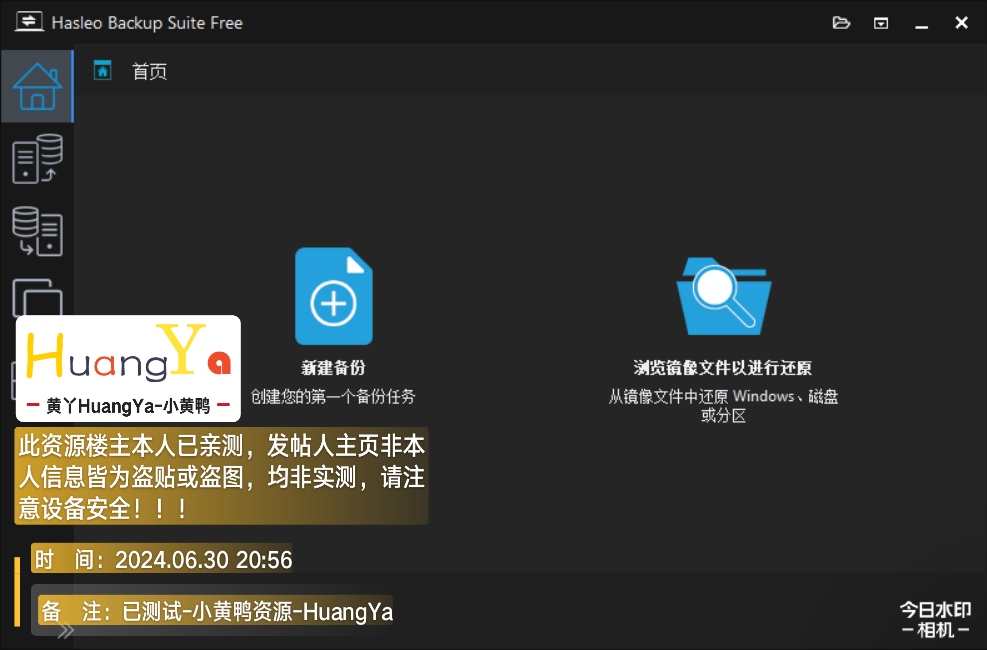Viewport: 987px width, 650px height.
Task: Click the 创建您的第一个备份任务 description
Action: [333, 396]
